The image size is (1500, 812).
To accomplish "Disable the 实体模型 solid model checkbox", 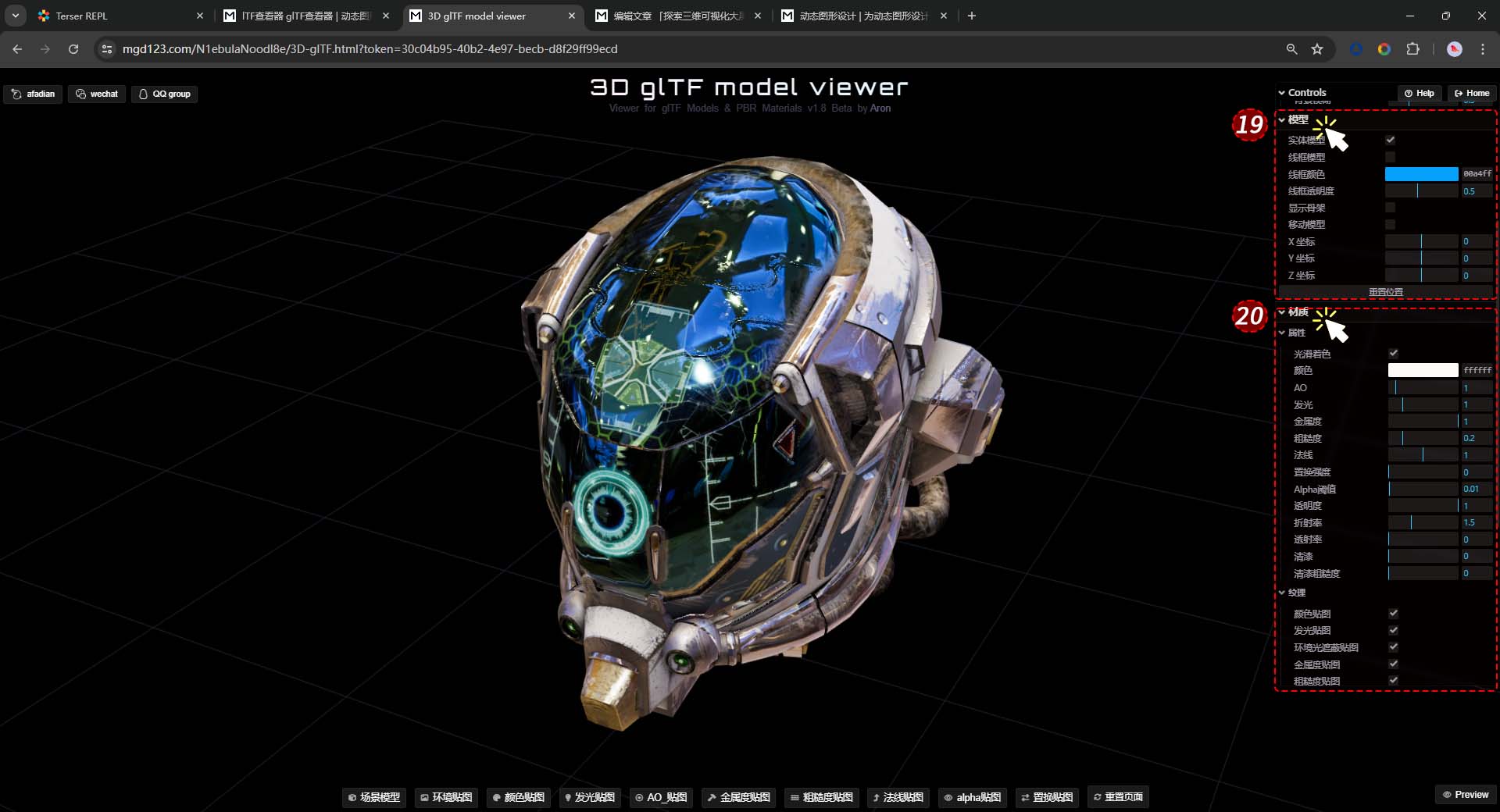I will (1390, 140).
